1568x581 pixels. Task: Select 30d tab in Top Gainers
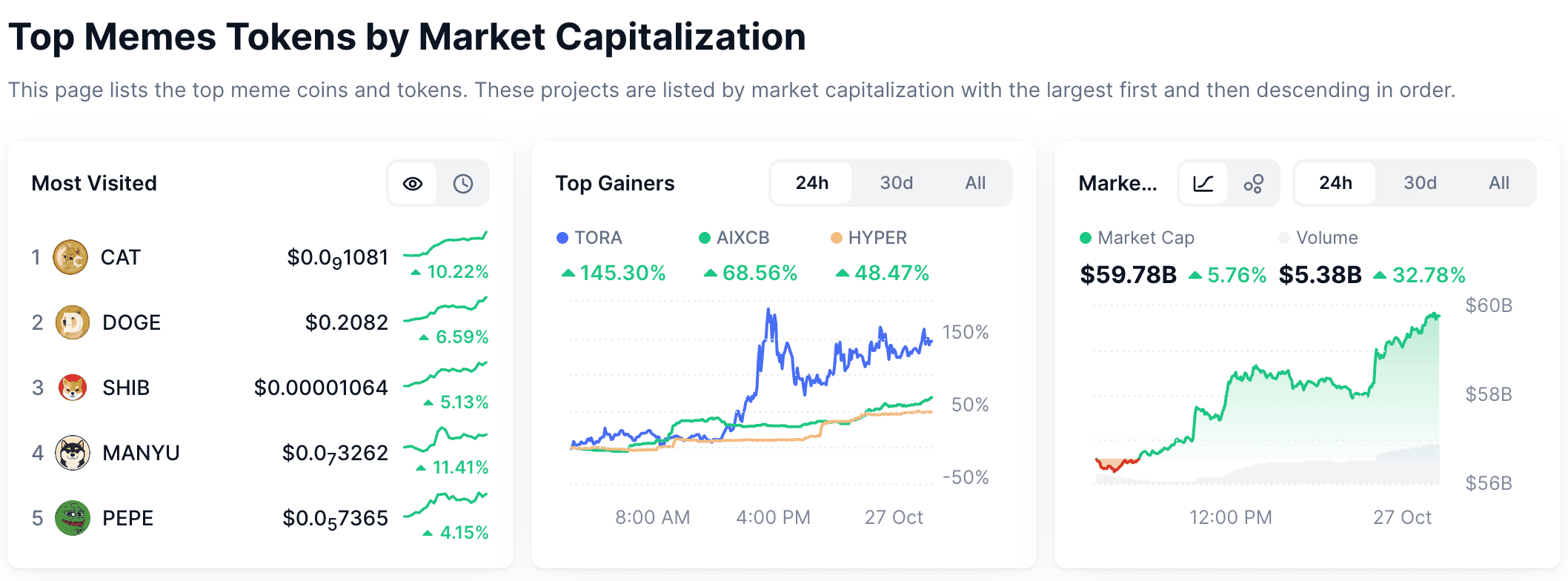(x=896, y=183)
